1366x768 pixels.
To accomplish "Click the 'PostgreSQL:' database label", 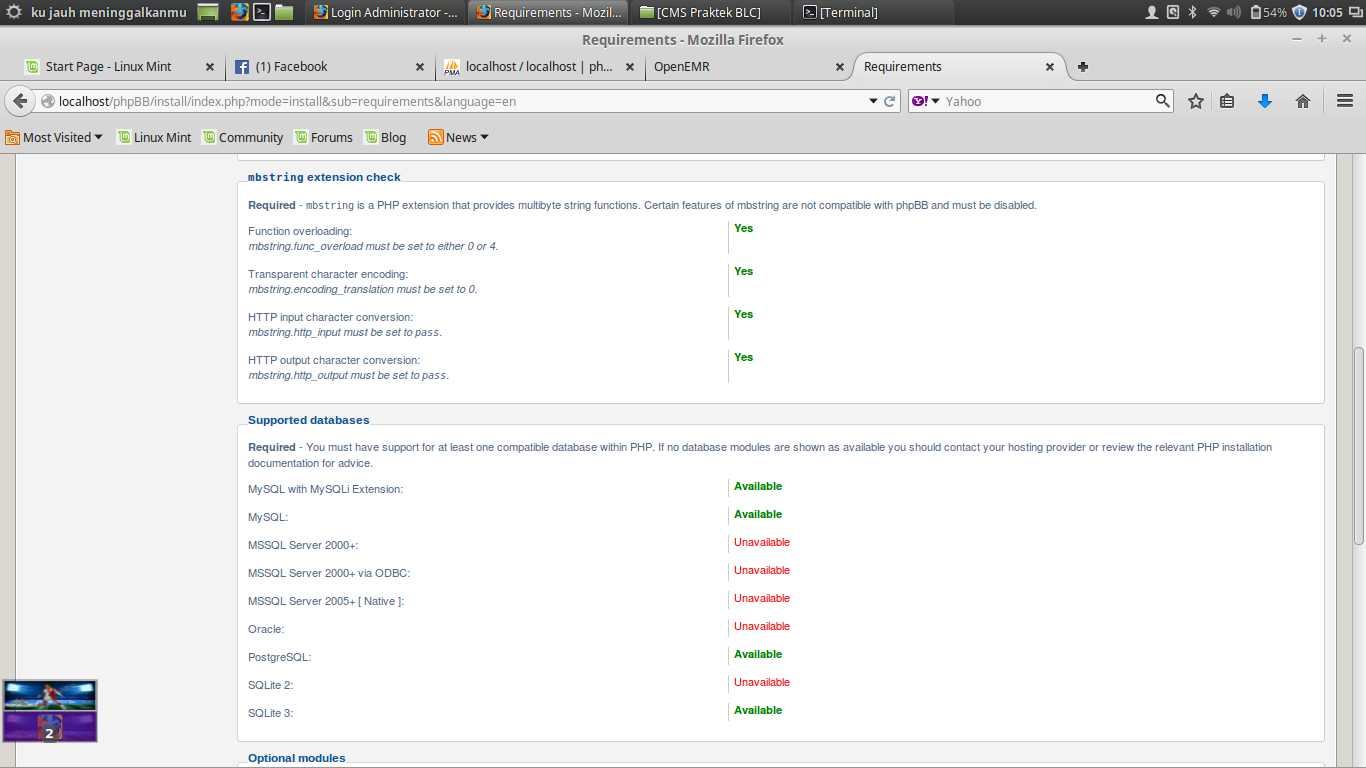I will (279, 657).
